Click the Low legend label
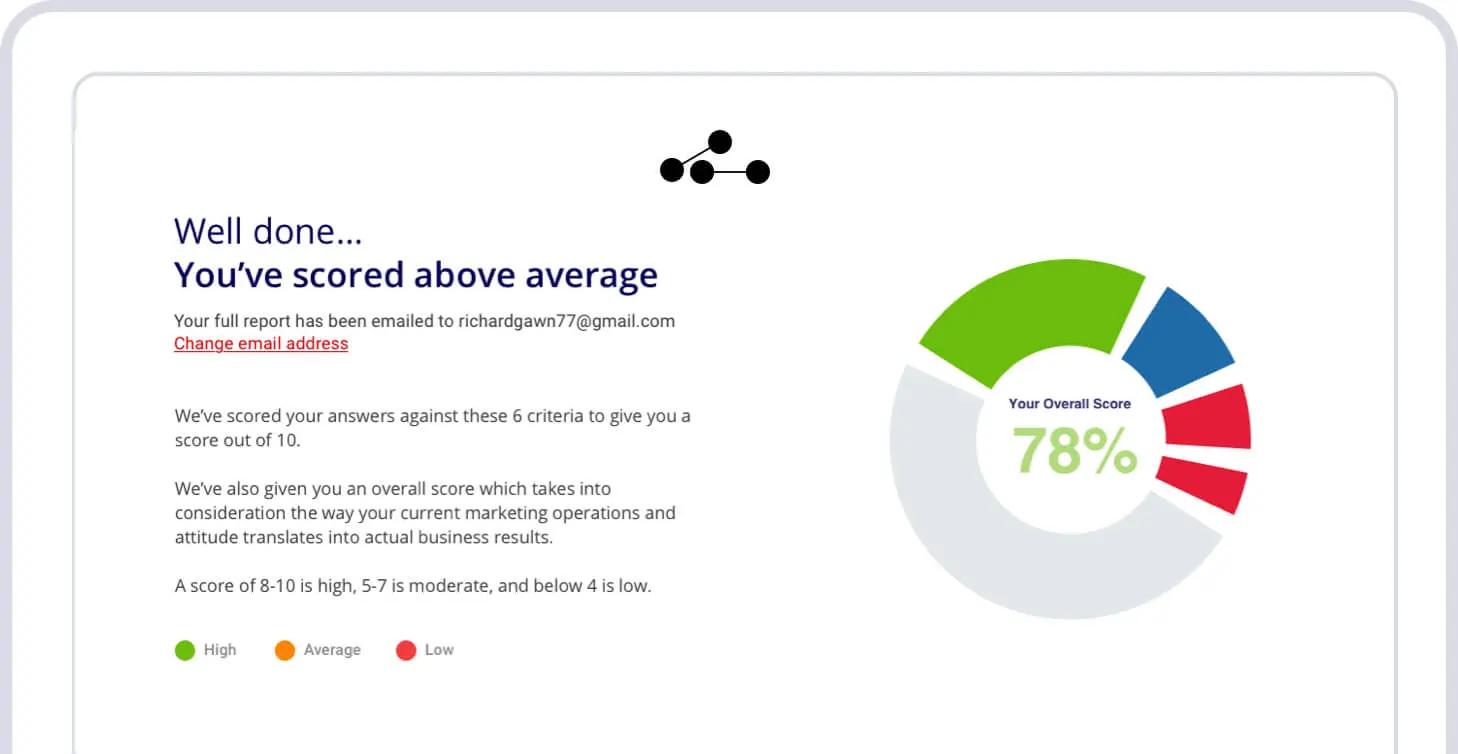This screenshot has width=1458, height=754. pos(439,650)
